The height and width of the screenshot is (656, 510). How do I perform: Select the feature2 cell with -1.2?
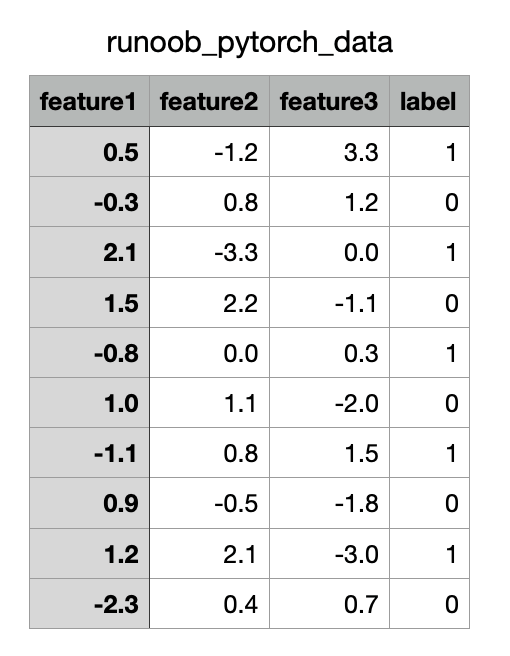210,152
